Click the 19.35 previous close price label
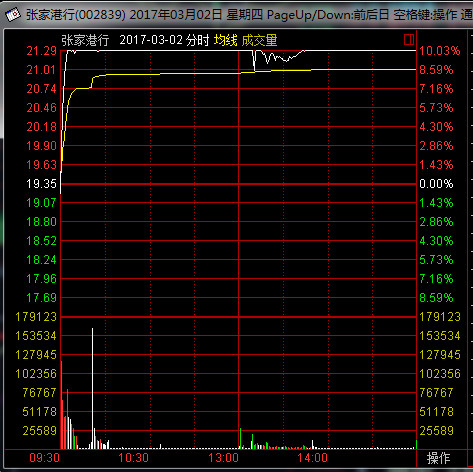This screenshot has height=472, width=473. tap(42, 184)
